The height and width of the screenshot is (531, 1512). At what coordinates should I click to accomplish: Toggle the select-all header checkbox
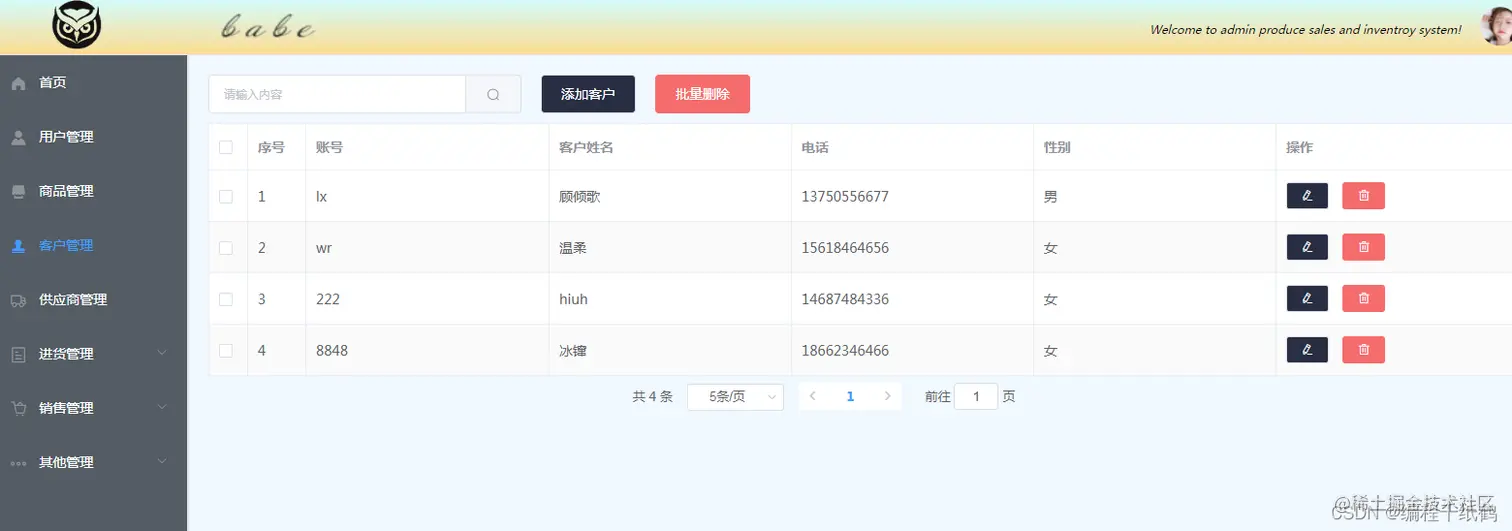click(226, 147)
